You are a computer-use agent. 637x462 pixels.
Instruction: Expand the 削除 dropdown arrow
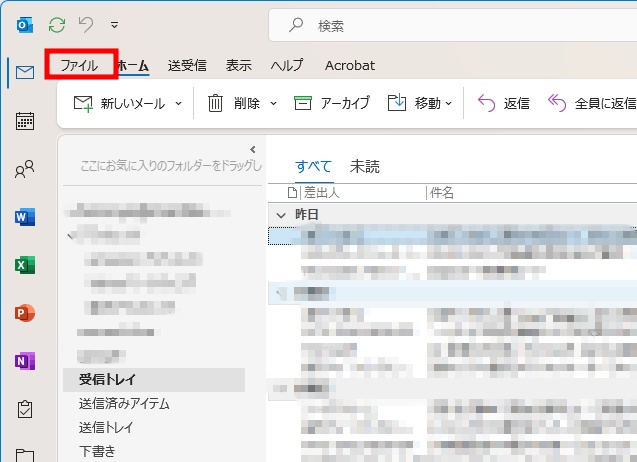[x=271, y=103]
